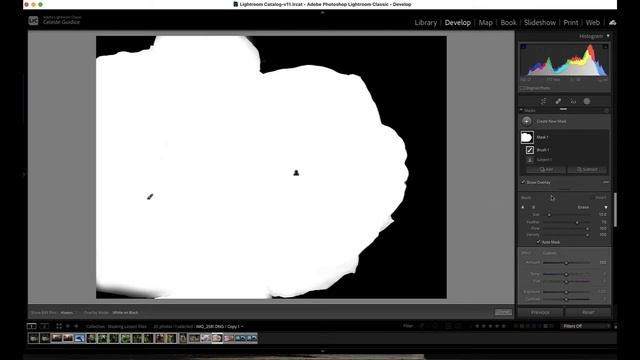640x360 pixels.
Task: Click the Lightroom Classic logo identity plate
Action: [33, 20]
